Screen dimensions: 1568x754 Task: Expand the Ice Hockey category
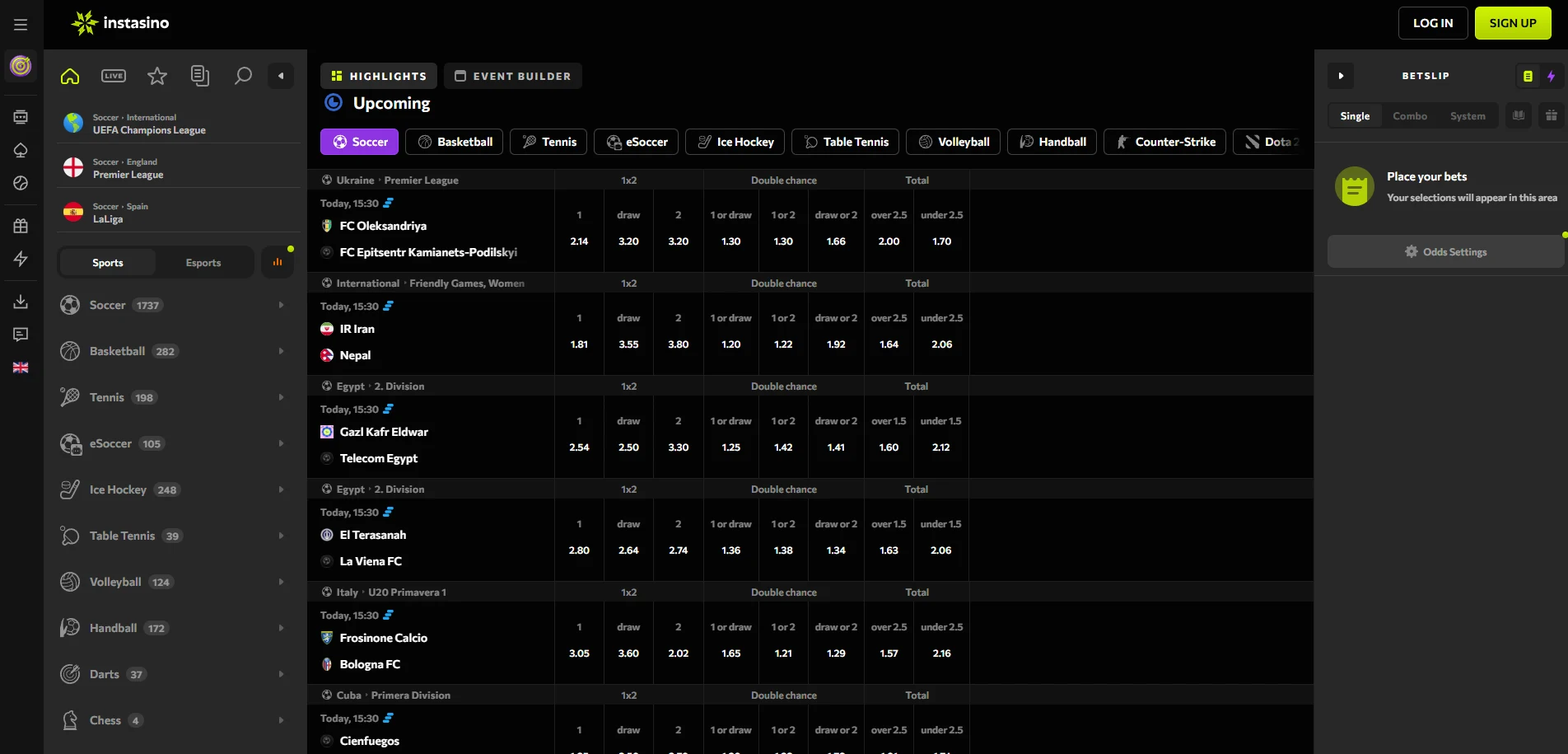coord(281,489)
